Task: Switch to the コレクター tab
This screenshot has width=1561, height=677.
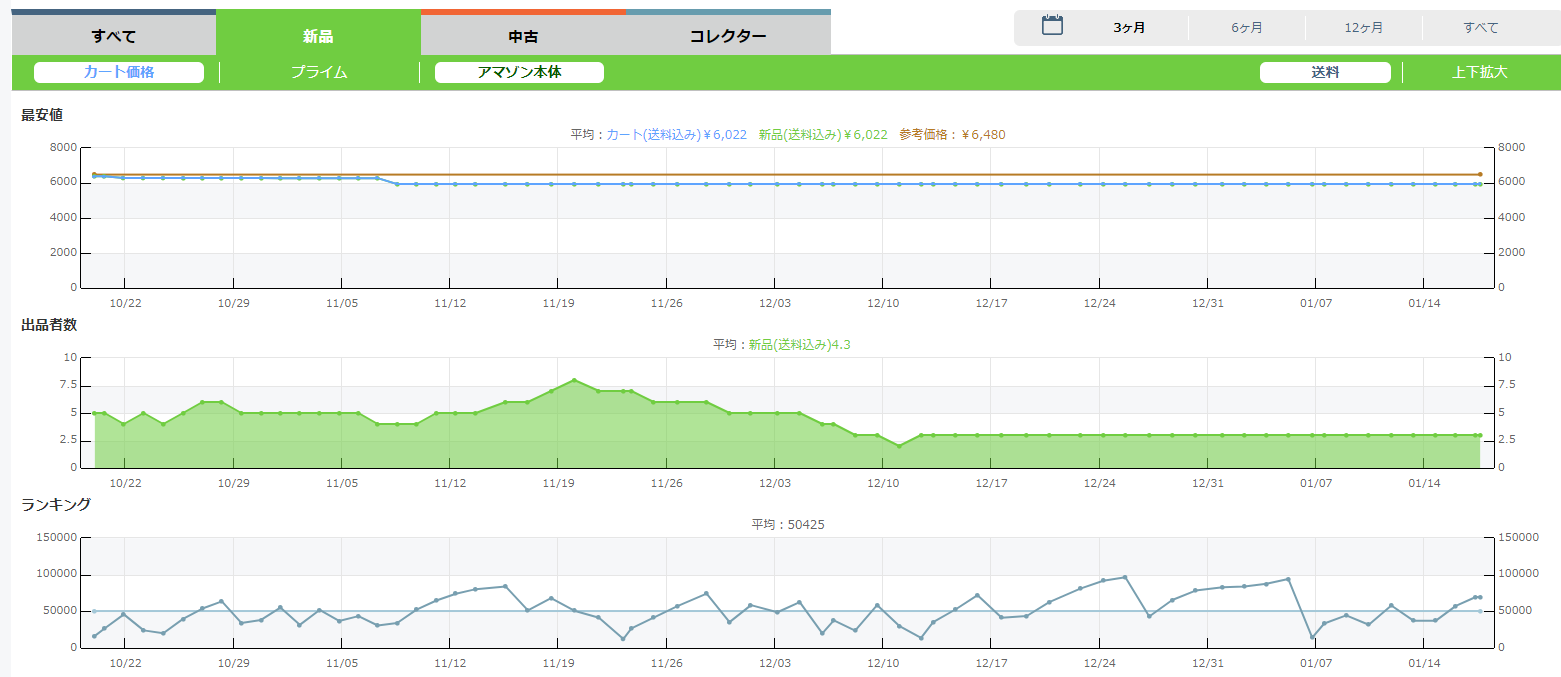Action: pyautogui.click(x=728, y=37)
